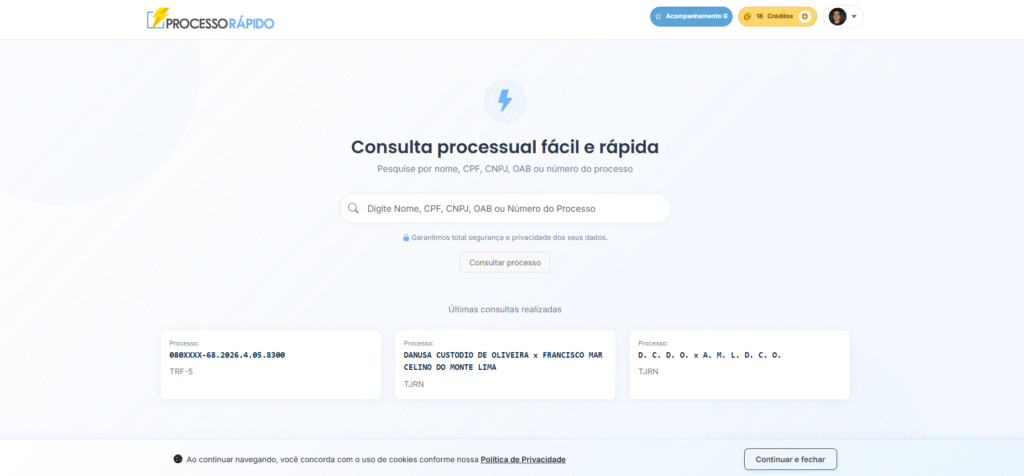Click the plus icon to add credits
The height and width of the screenshot is (476, 1024).
[x=804, y=17]
